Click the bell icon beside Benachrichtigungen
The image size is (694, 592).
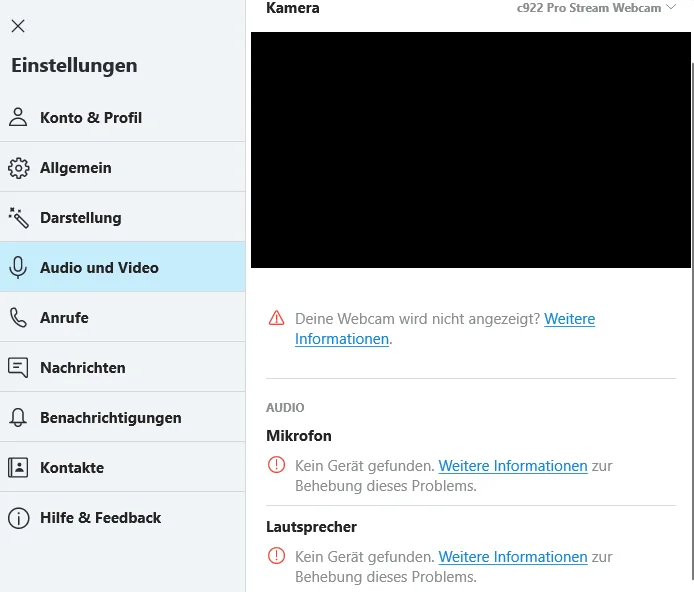(18, 417)
